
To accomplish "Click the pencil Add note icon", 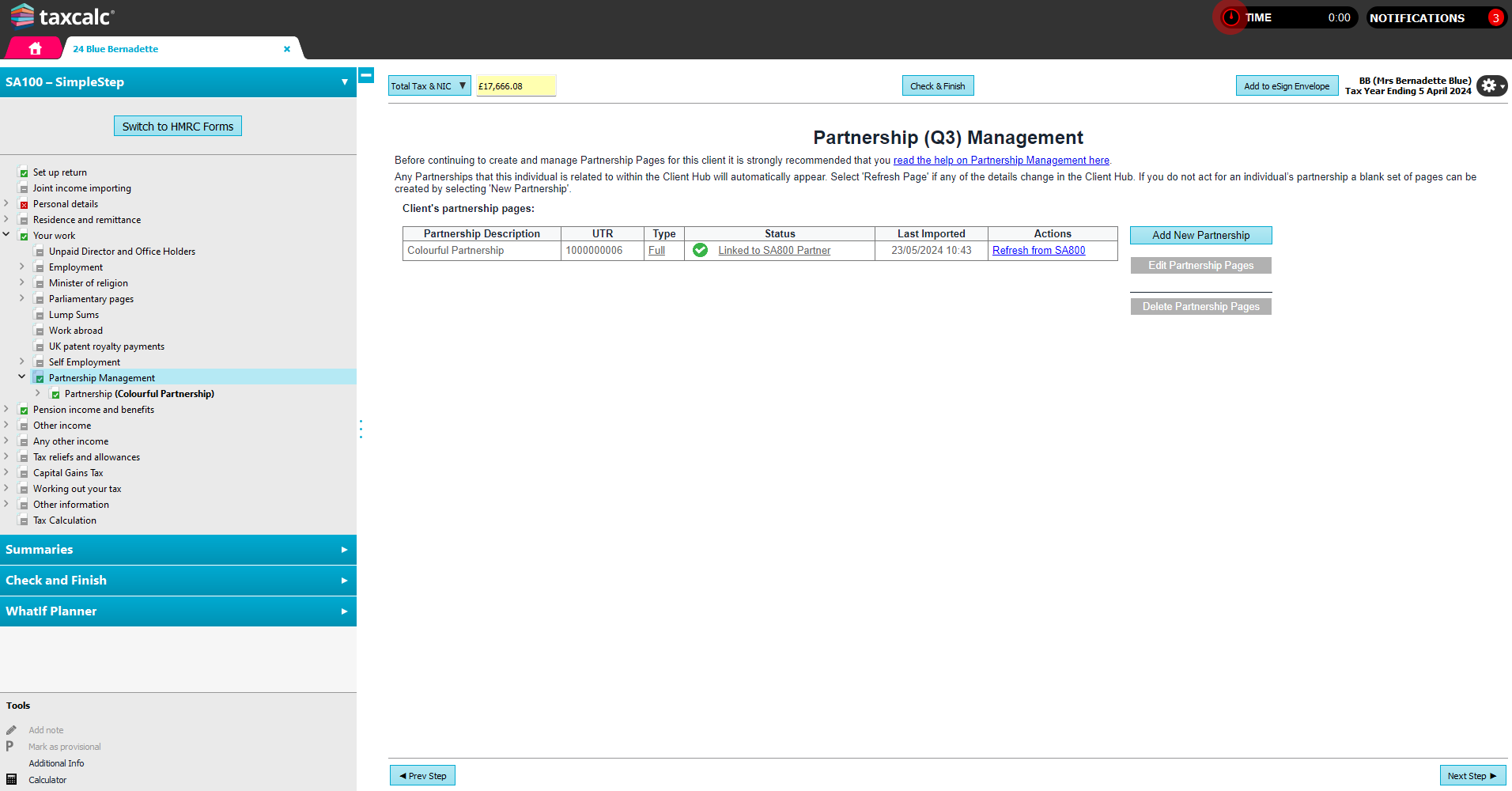I will (x=11, y=729).
